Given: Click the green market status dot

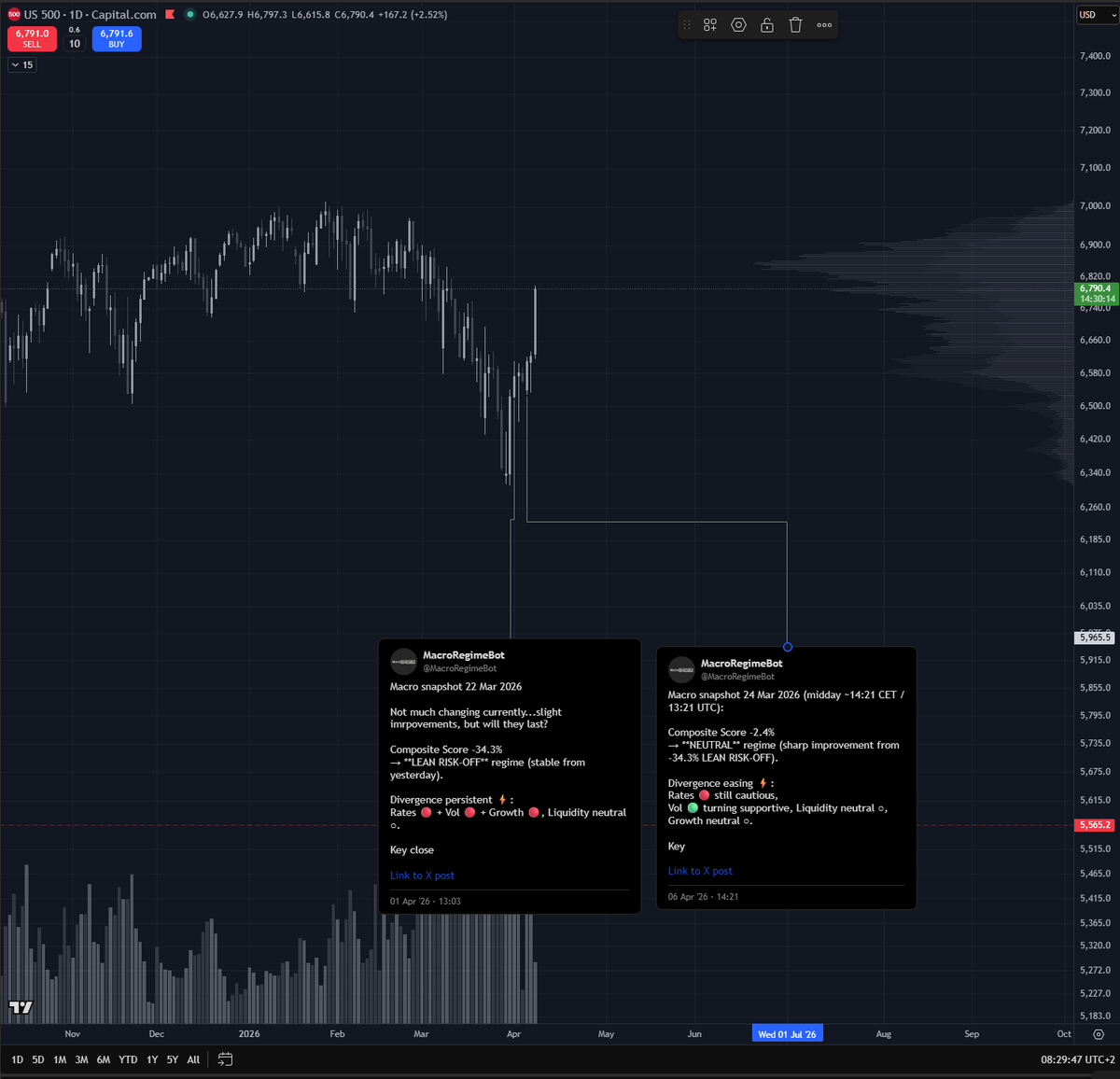Looking at the screenshot, I should (190, 14).
